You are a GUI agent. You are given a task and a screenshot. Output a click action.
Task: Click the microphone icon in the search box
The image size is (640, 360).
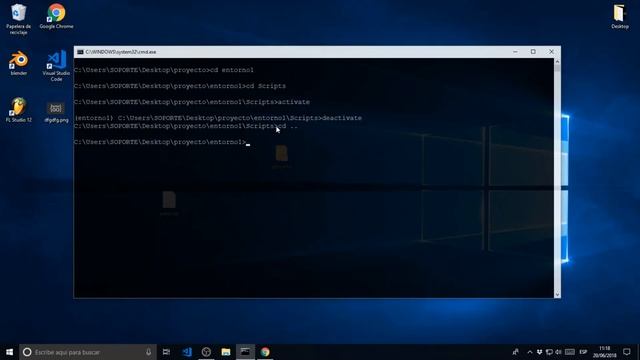coord(149,352)
